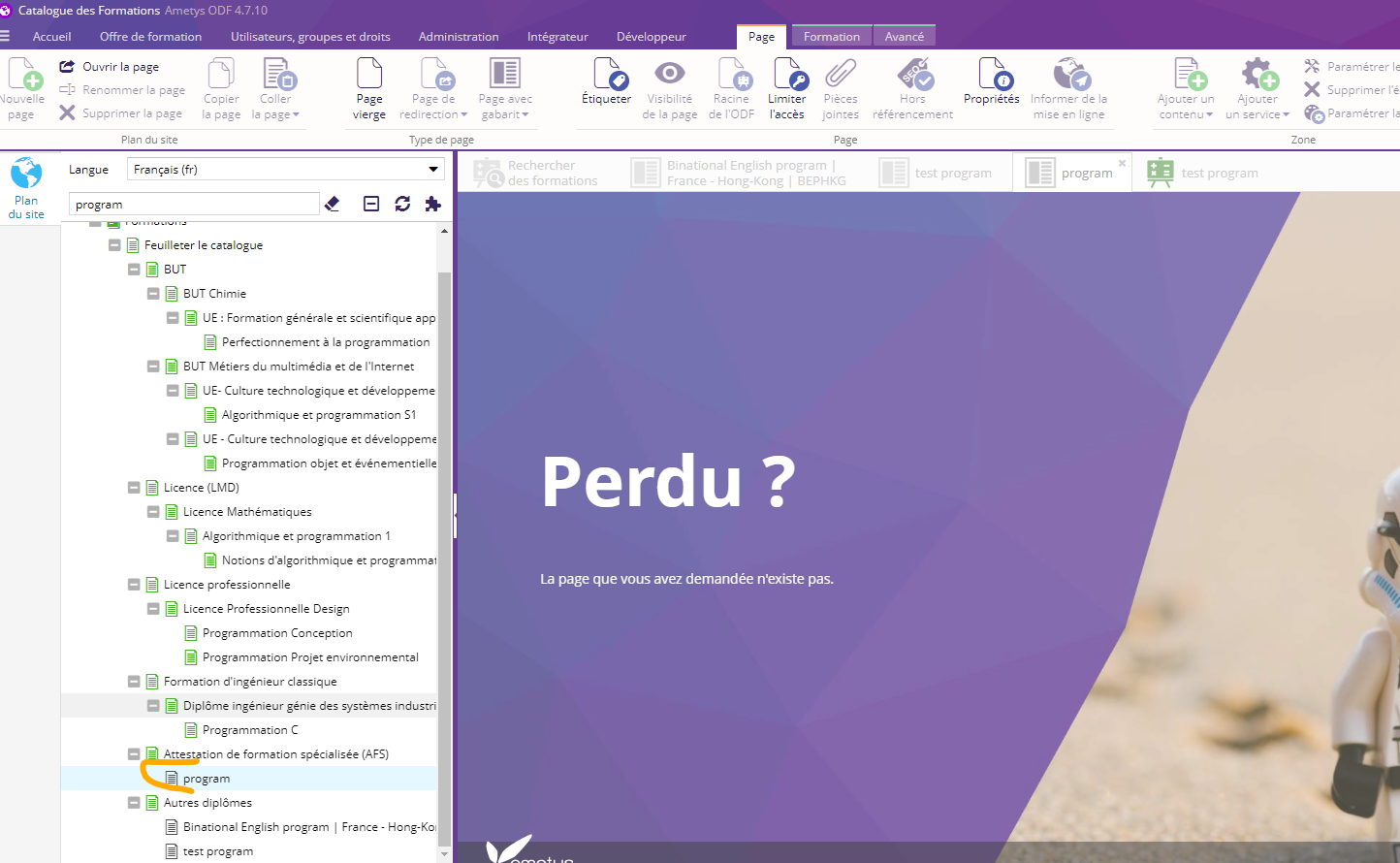
Task: Click the puzzle piece plugin icon
Action: (433, 204)
